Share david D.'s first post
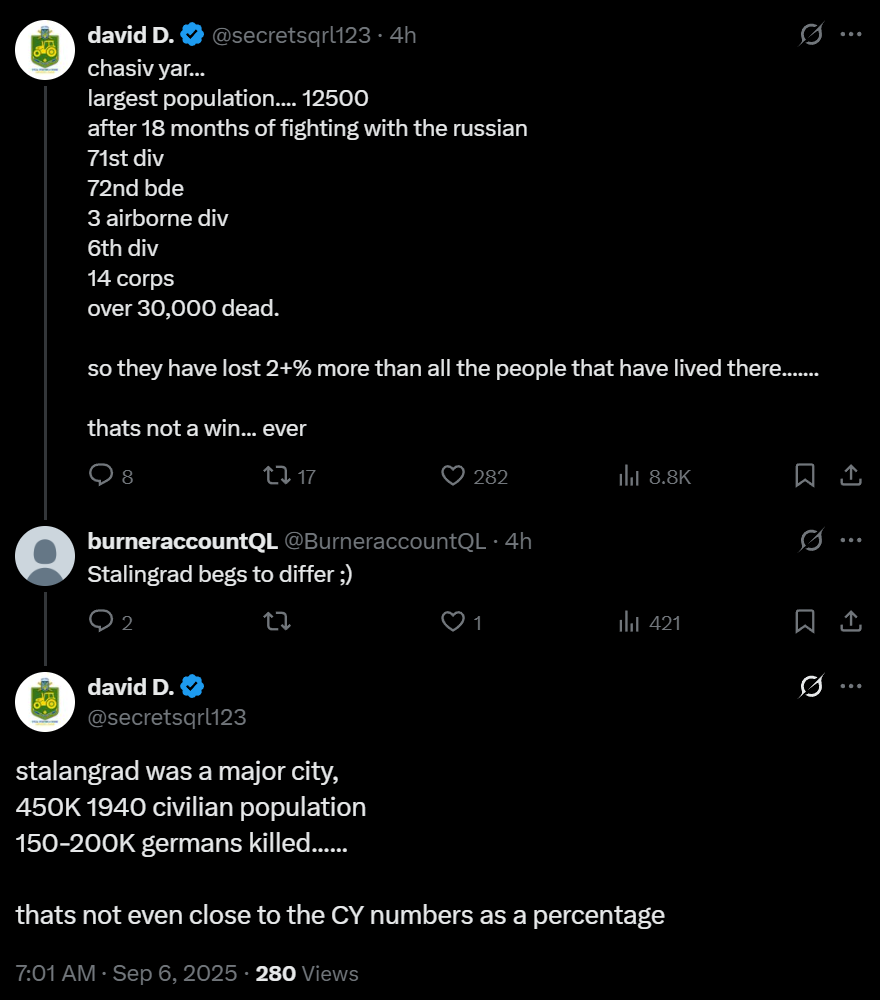 [850, 476]
